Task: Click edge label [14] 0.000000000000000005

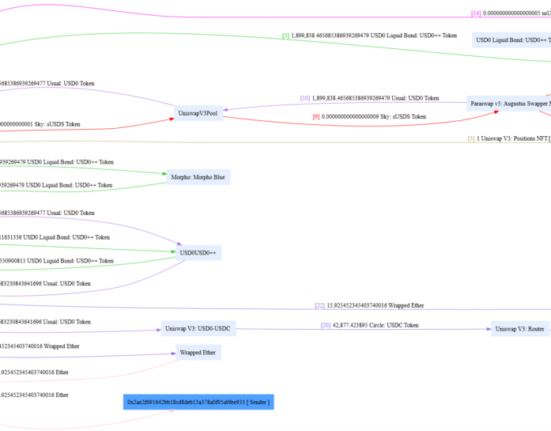Action: tap(511, 13)
